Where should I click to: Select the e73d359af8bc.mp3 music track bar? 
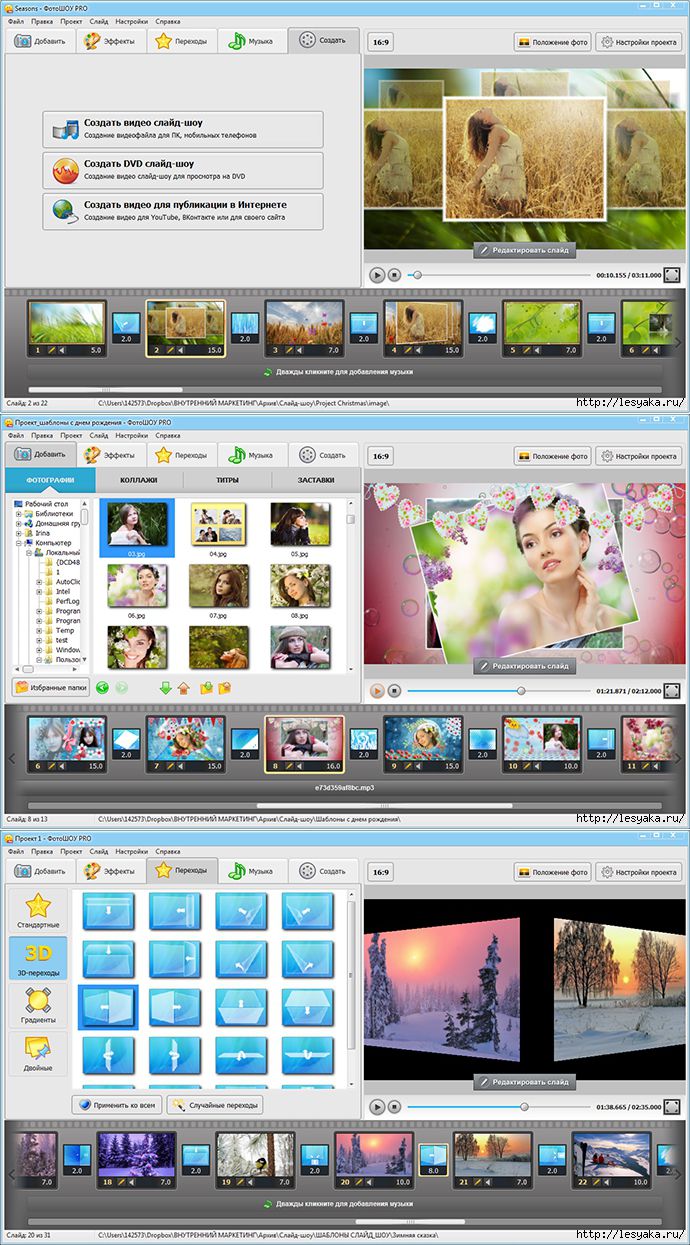[345, 787]
